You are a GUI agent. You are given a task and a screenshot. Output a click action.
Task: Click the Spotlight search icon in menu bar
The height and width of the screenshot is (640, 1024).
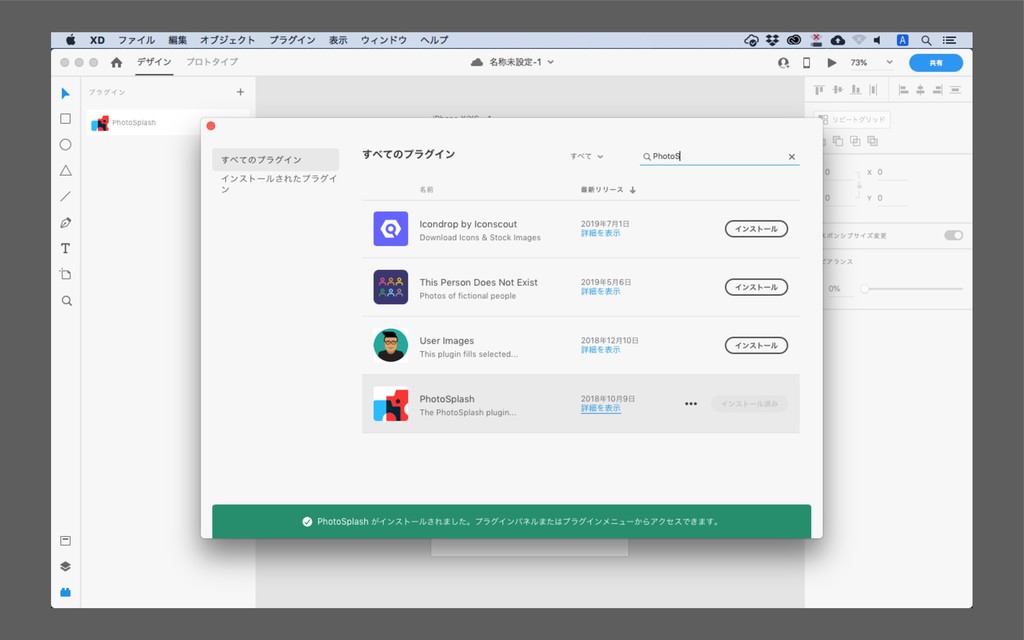[926, 40]
